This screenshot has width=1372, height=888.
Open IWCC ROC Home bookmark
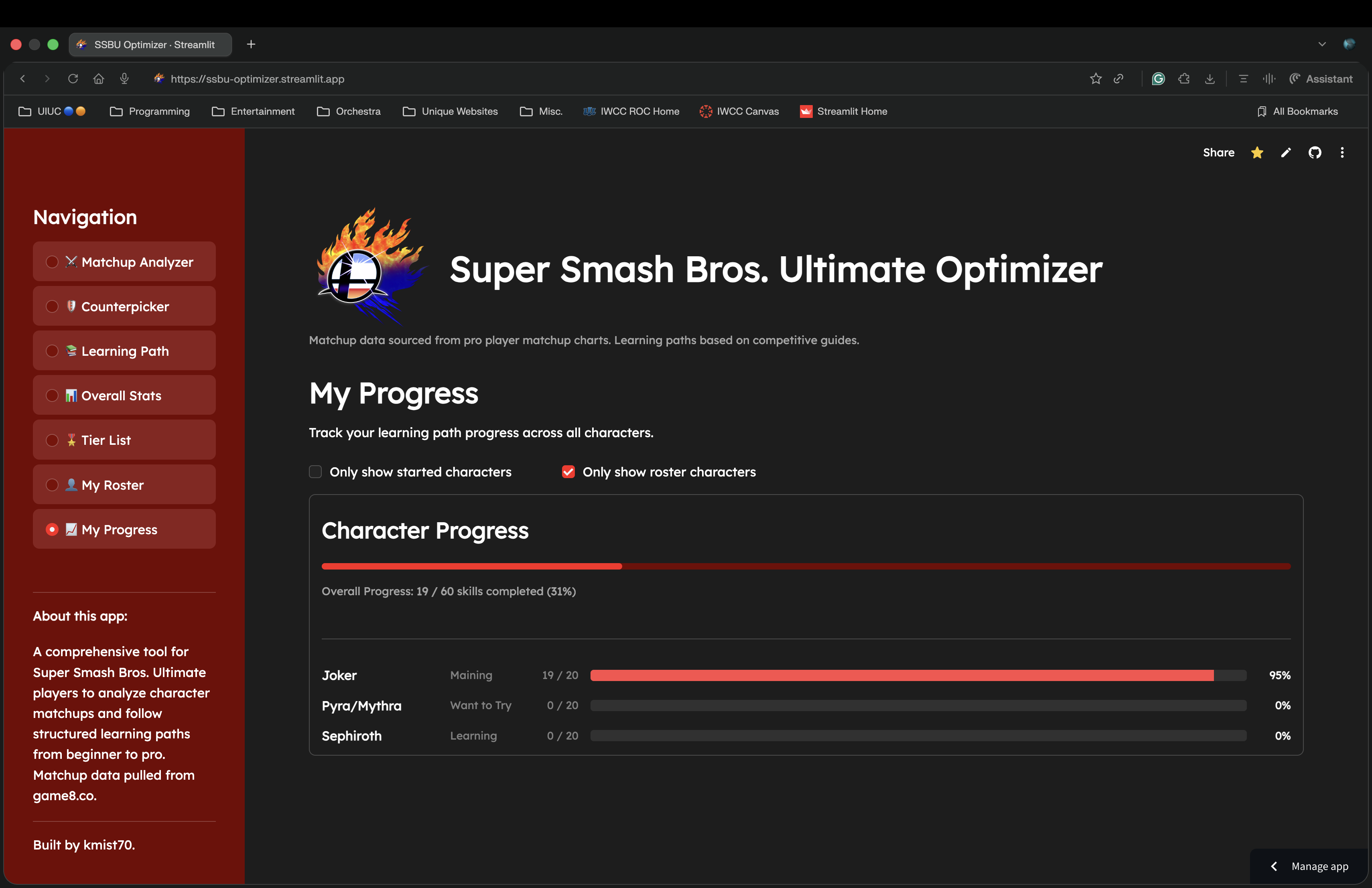[631, 111]
